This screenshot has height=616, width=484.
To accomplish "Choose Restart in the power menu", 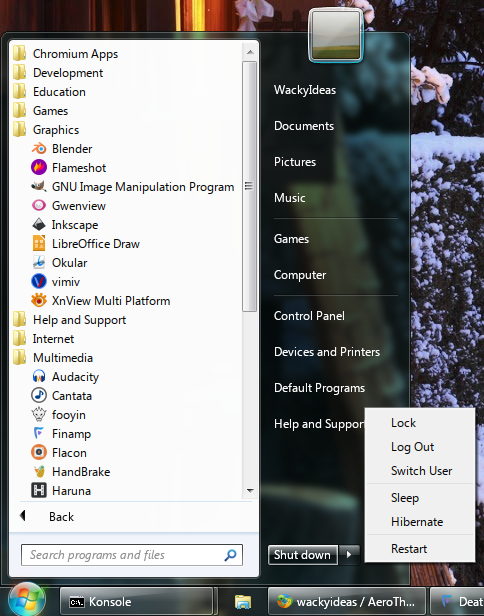I will (420, 548).
